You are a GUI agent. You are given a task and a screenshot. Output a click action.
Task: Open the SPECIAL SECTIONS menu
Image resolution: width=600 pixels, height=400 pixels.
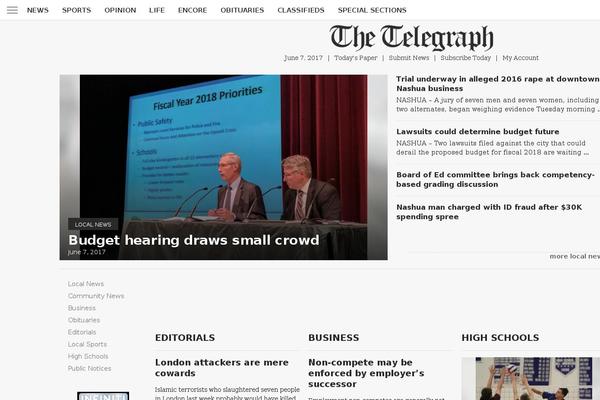click(372, 10)
